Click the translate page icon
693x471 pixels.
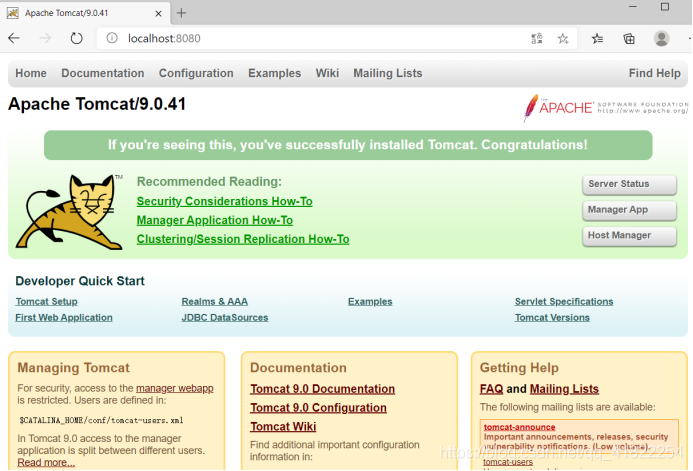tap(537, 38)
